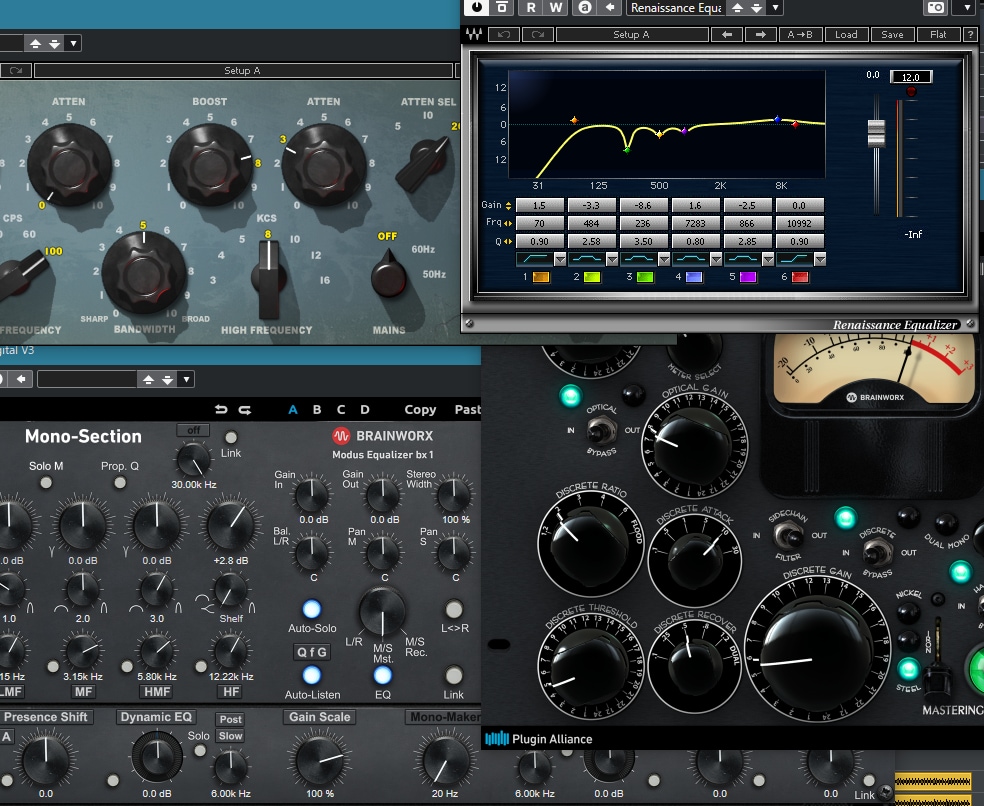Switch to setting B in the bx1 toolbar
This screenshot has width=984, height=806.
[x=317, y=410]
